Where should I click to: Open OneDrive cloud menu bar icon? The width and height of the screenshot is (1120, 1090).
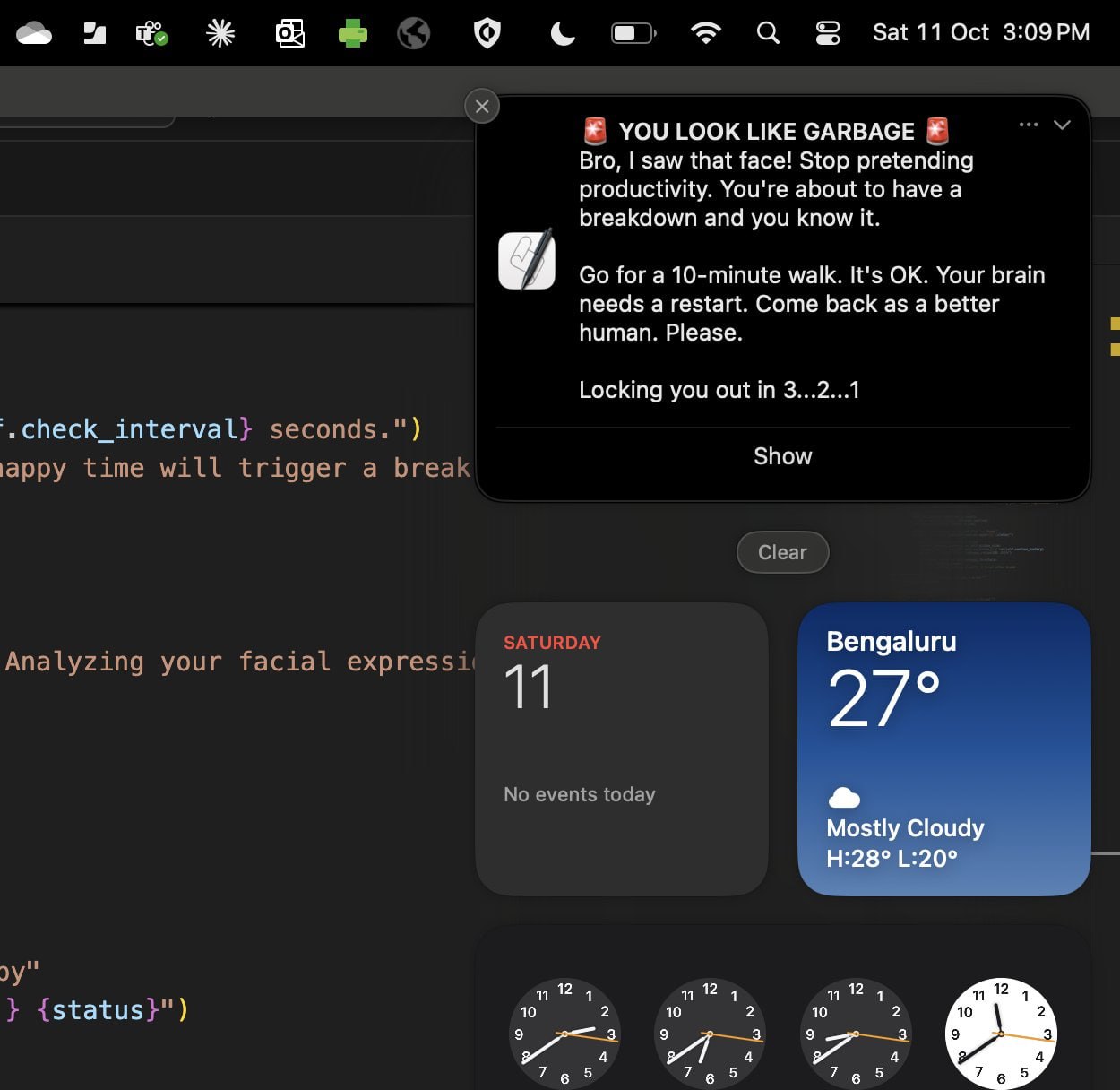point(34,34)
